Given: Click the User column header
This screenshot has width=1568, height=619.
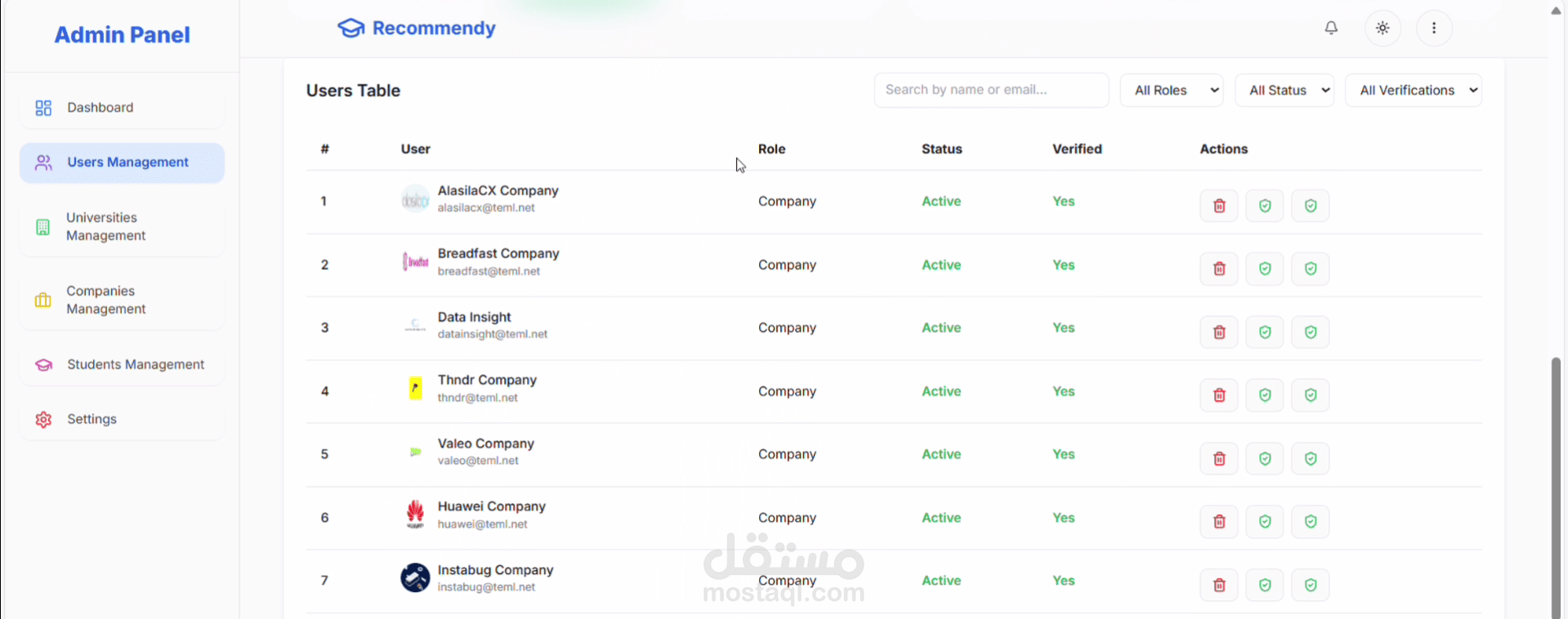Looking at the screenshot, I should pyautogui.click(x=415, y=149).
